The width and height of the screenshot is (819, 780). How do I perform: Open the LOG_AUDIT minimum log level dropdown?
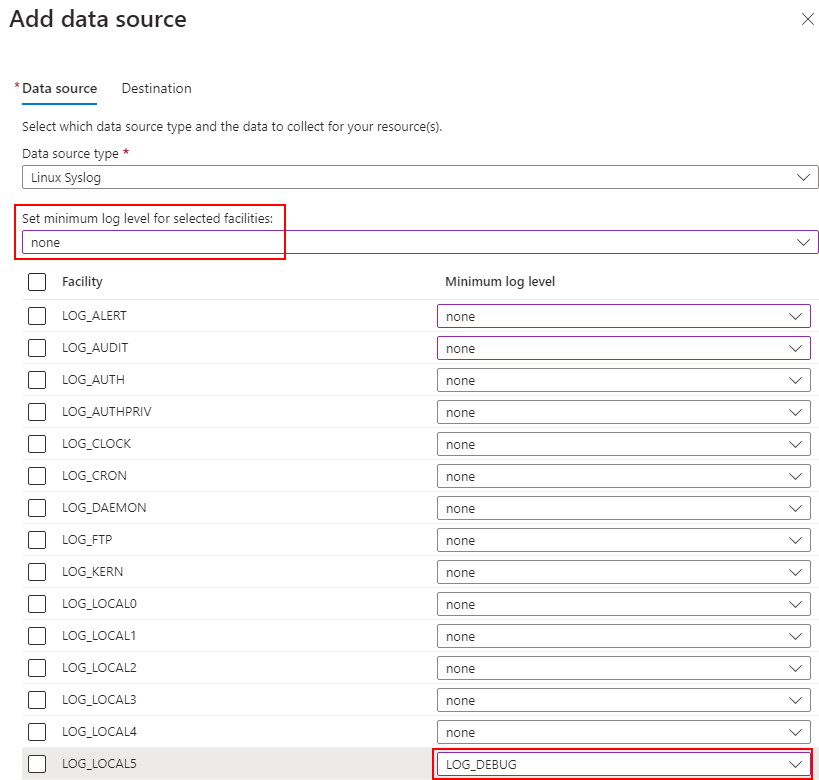click(623, 348)
